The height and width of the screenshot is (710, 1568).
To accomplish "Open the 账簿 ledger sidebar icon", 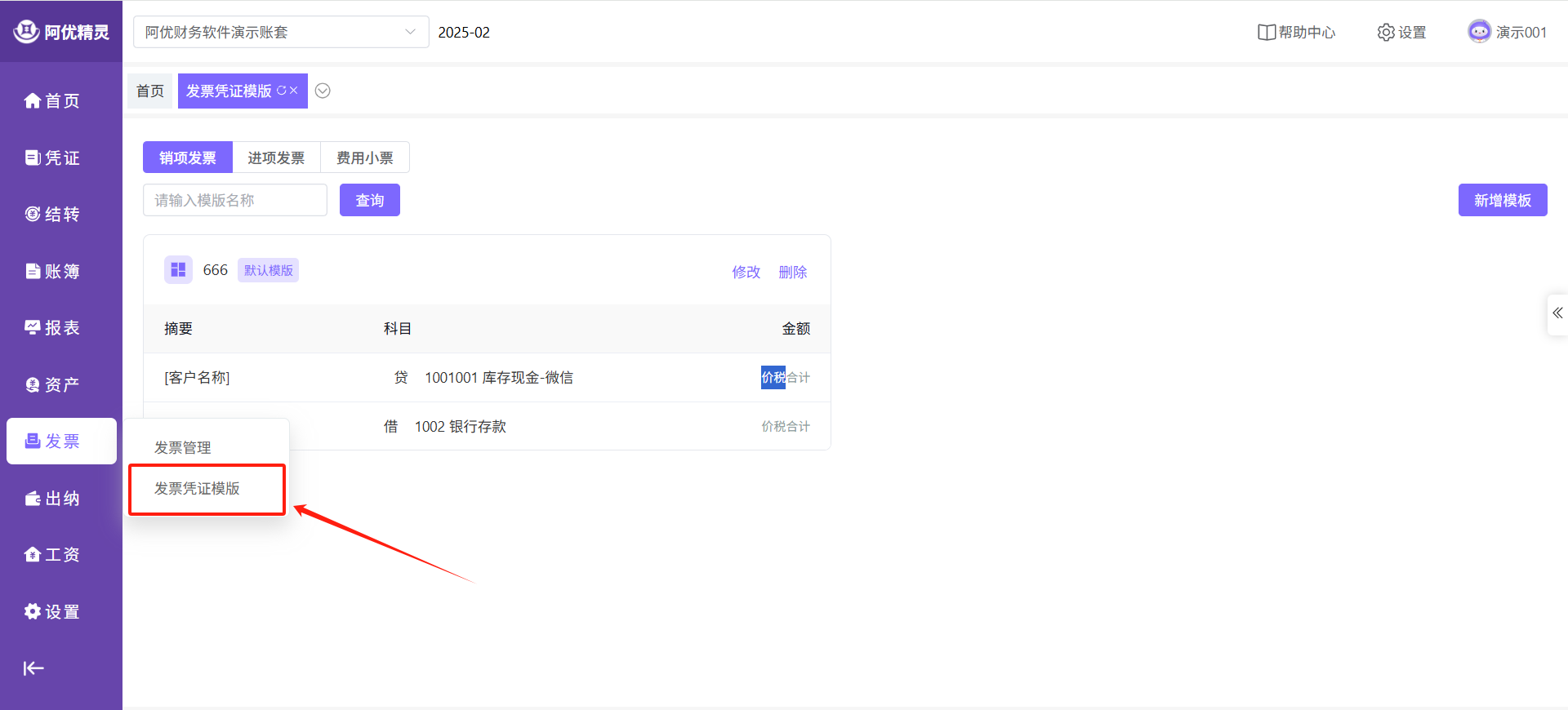I will click(33, 271).
